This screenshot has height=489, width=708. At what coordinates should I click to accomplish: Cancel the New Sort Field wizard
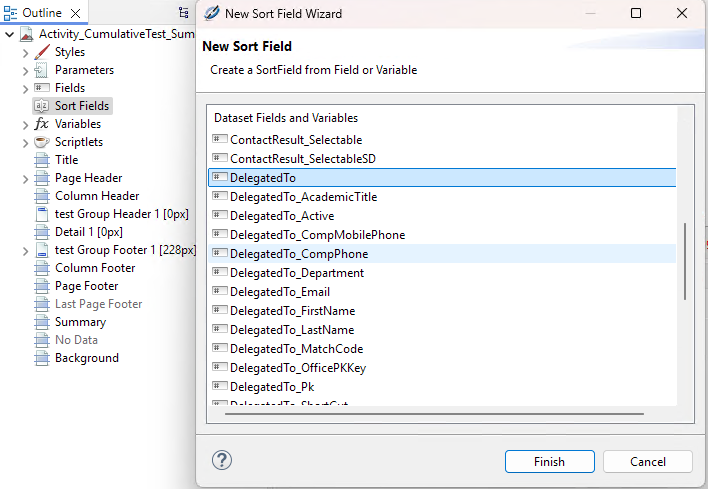click(647, 461)
